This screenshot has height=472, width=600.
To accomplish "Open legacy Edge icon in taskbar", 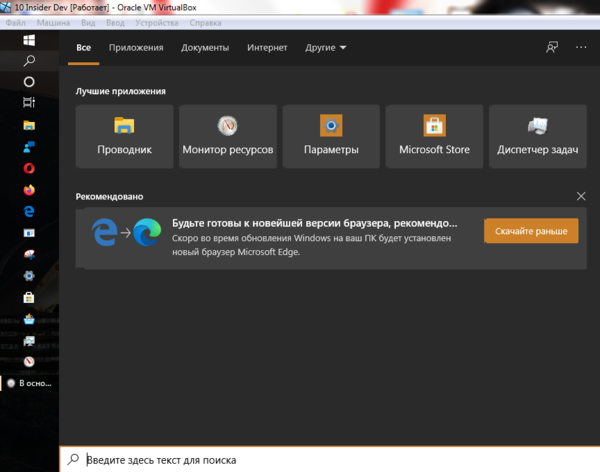I will click(x=29, y=211).
